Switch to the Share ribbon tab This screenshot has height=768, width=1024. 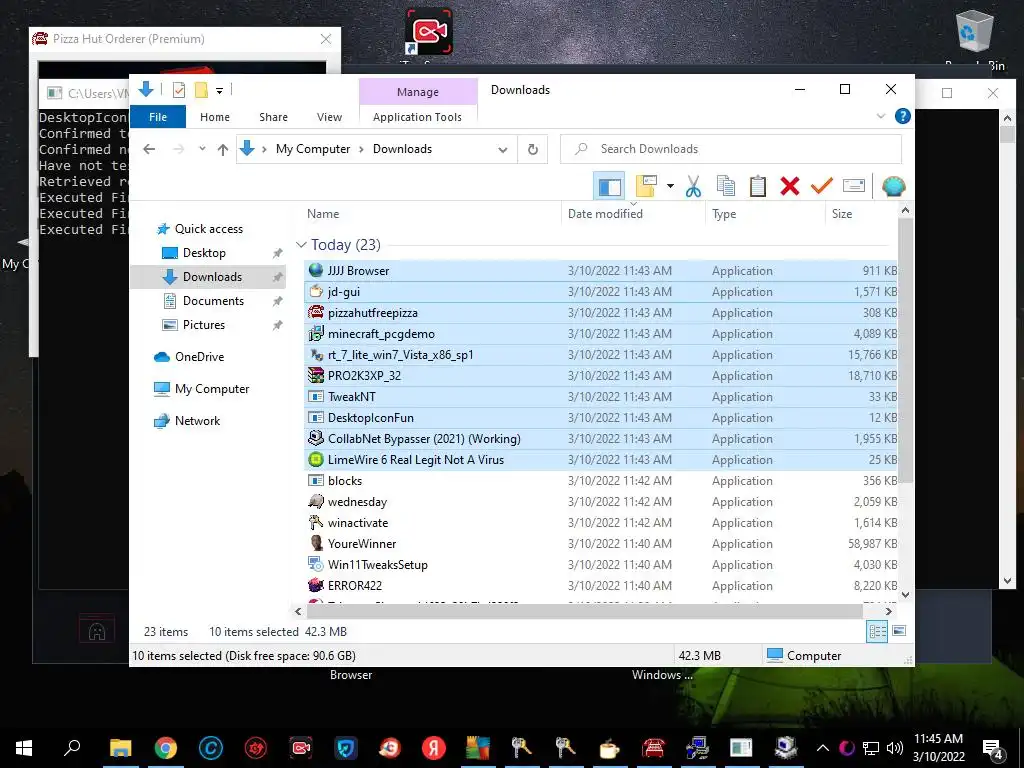(273, 117)
